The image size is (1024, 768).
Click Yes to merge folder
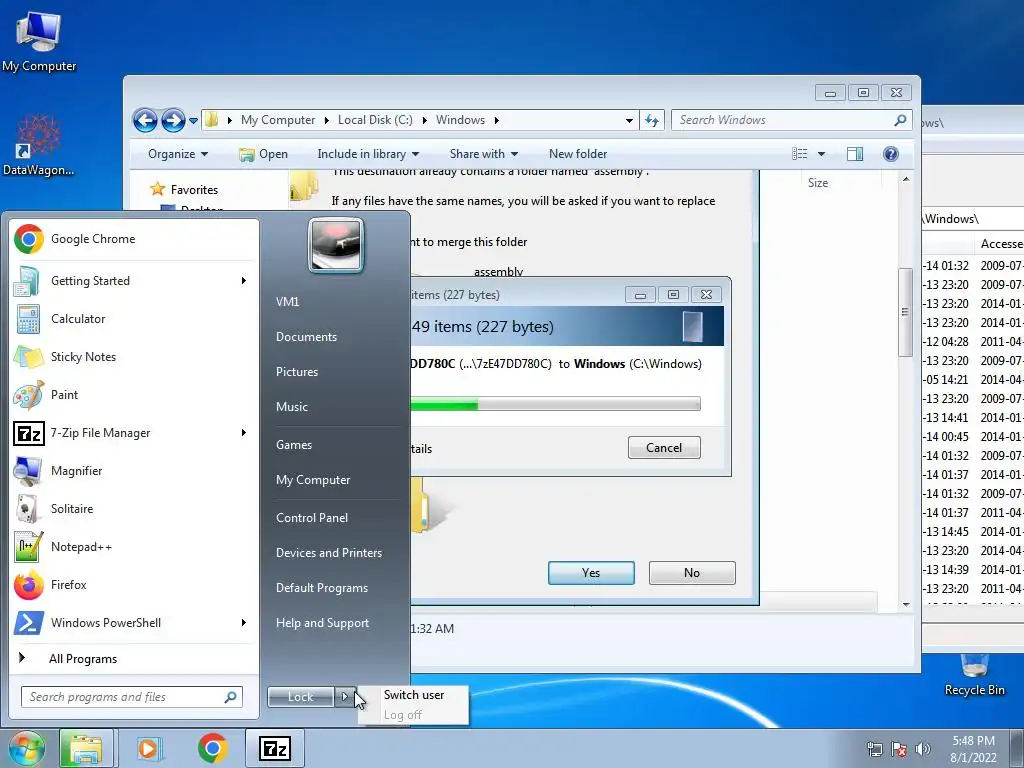[x=591, y=573]
